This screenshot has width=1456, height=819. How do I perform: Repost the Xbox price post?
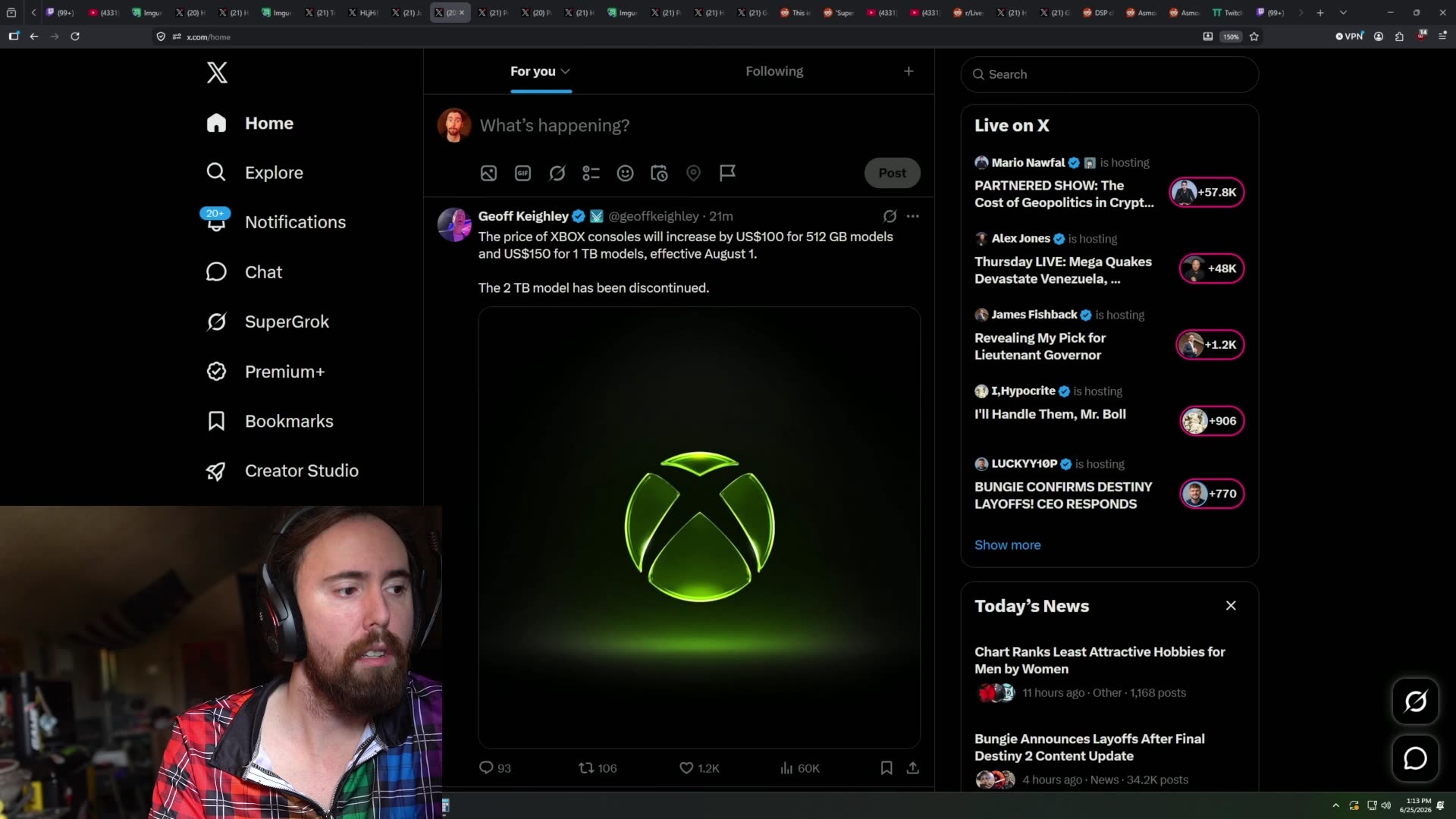point(598,769)
